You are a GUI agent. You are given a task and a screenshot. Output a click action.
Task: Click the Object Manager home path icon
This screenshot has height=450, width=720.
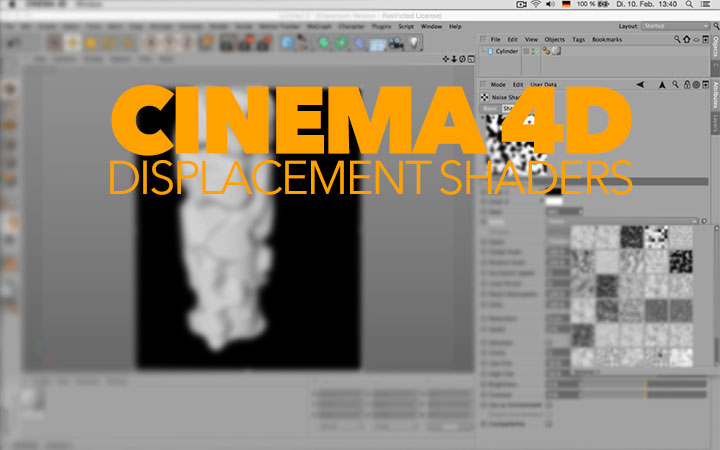point(686,39)
